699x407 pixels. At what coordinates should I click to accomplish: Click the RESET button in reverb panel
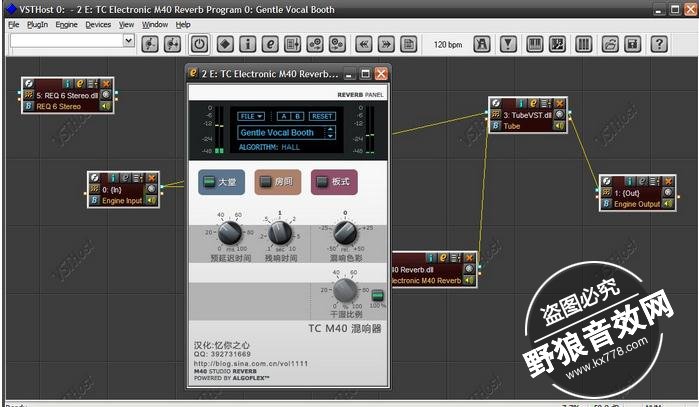click(322, 116)
